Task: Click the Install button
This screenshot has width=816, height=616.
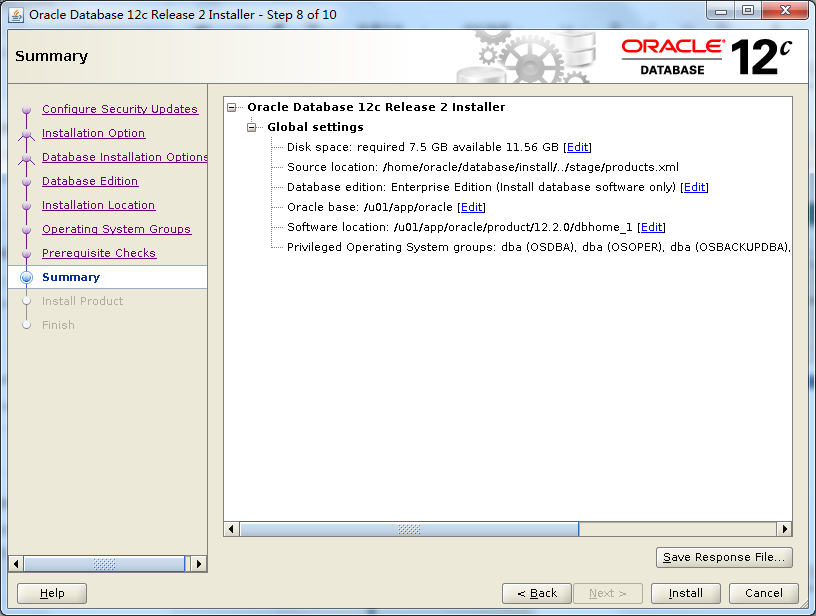Action: coord(685,593)
